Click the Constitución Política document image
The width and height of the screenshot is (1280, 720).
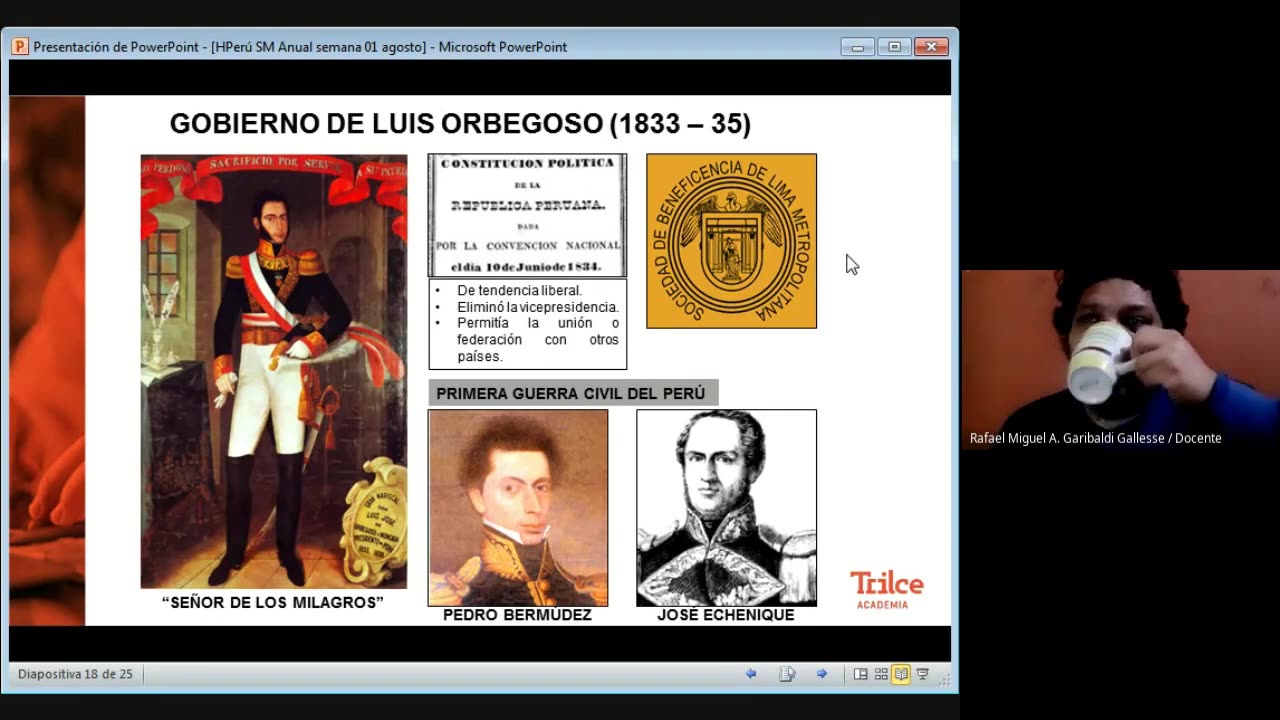point(527,215)
